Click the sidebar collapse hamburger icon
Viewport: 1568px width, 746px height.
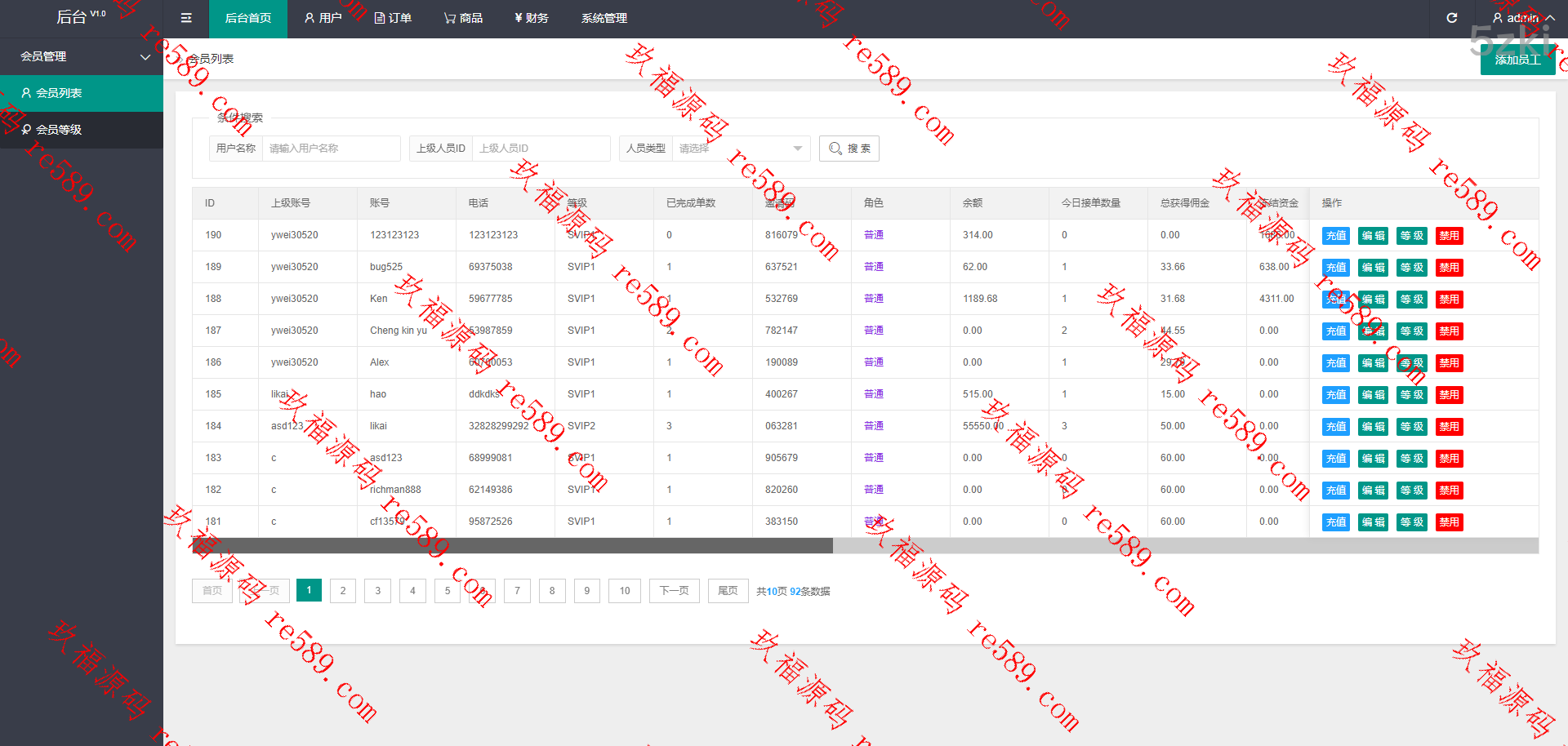[186, 18]
